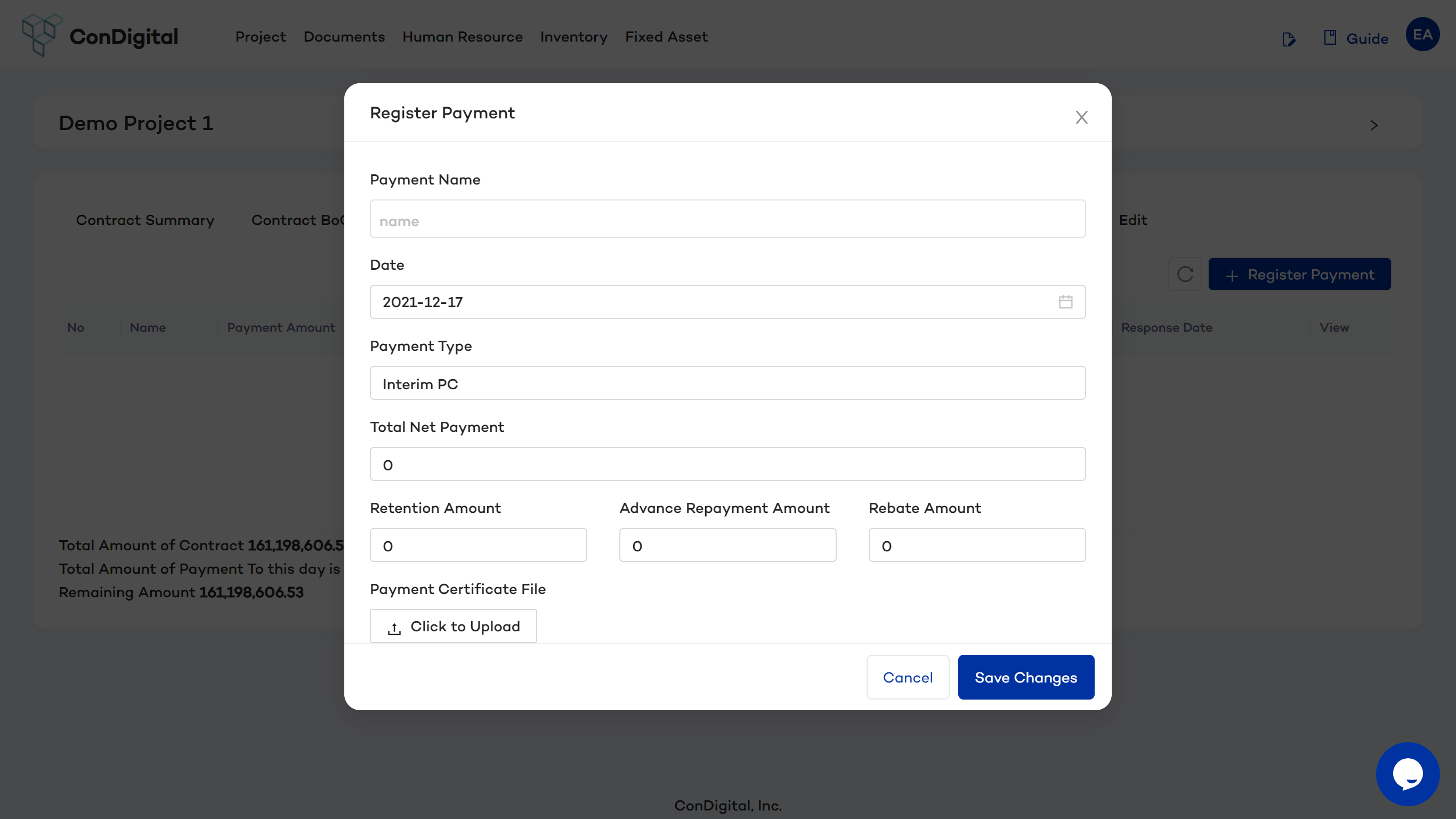Click the Save Changes button

[1025, 677]
